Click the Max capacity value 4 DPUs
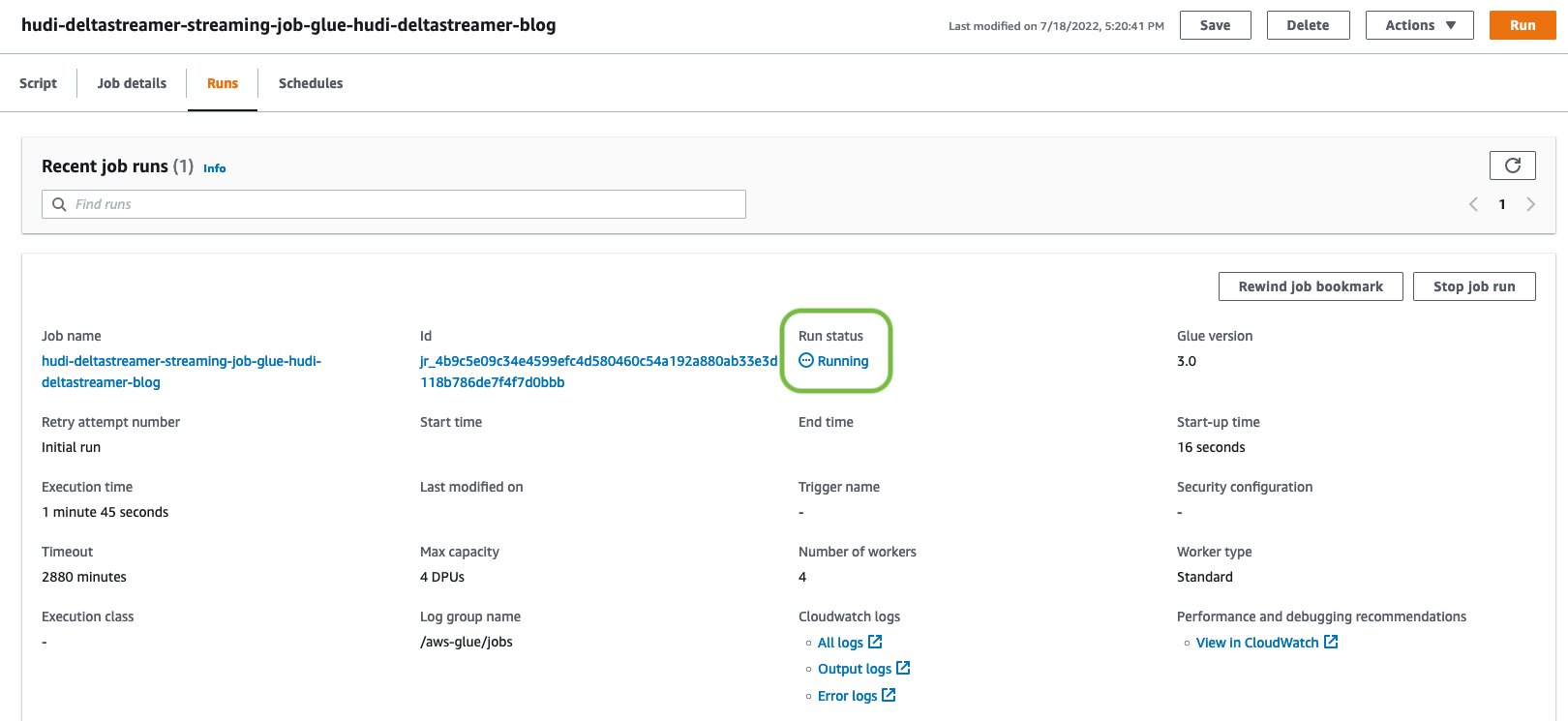This screenshot has height=721, width=1568. click(442, 577)
